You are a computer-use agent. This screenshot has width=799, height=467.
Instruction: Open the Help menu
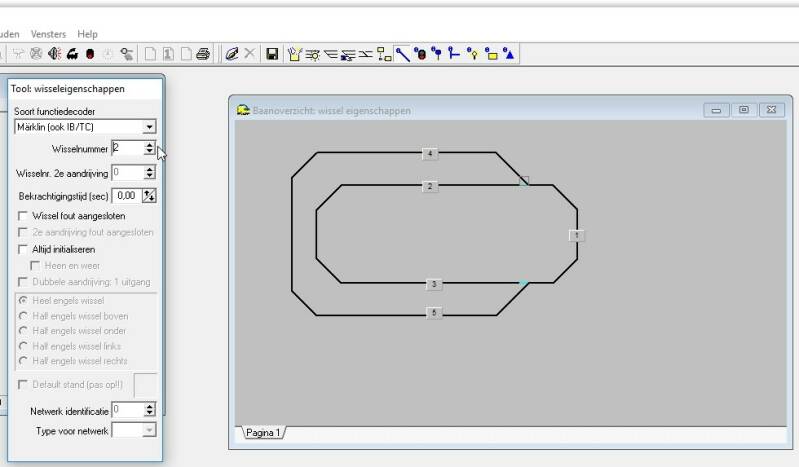[88, 33]
